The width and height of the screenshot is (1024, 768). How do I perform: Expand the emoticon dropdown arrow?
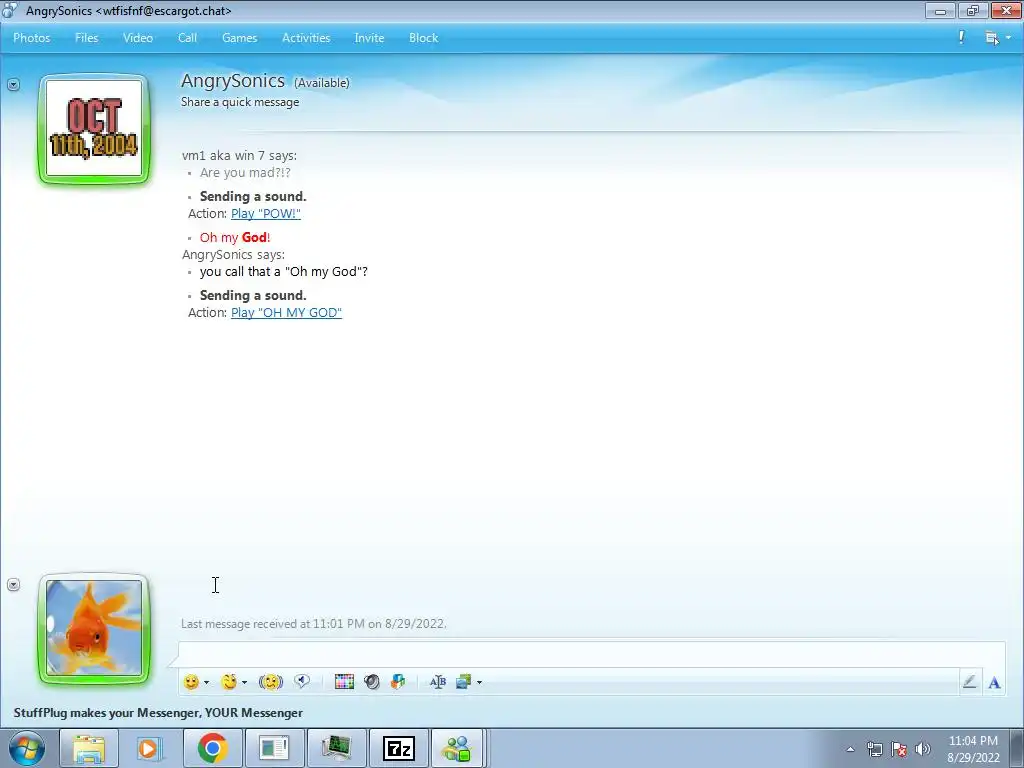tap(206, 682)
